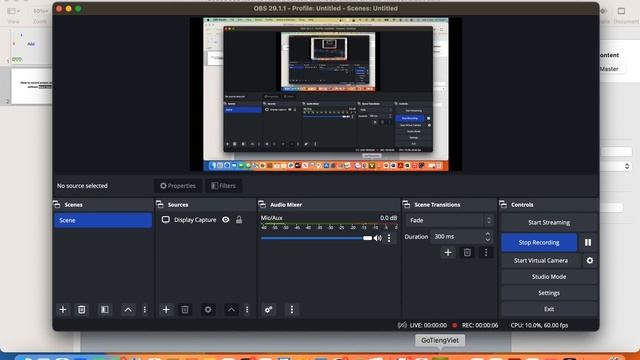Add a new source with plus icon
Screen dimensions: 640x360
pos(166,310)
